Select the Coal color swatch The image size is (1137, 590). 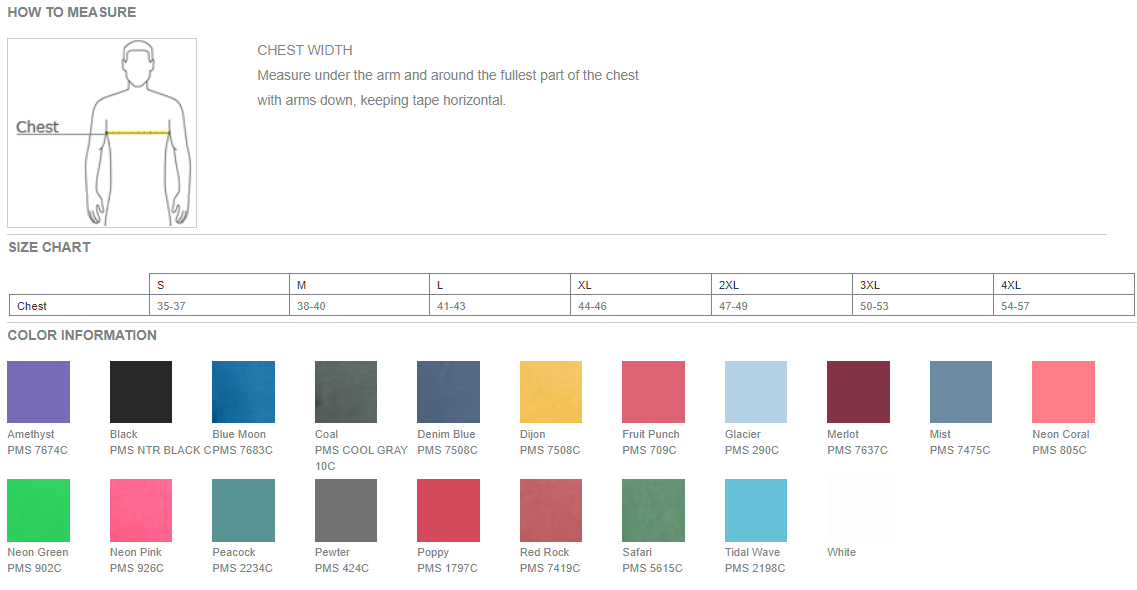[x=346, y=392]
